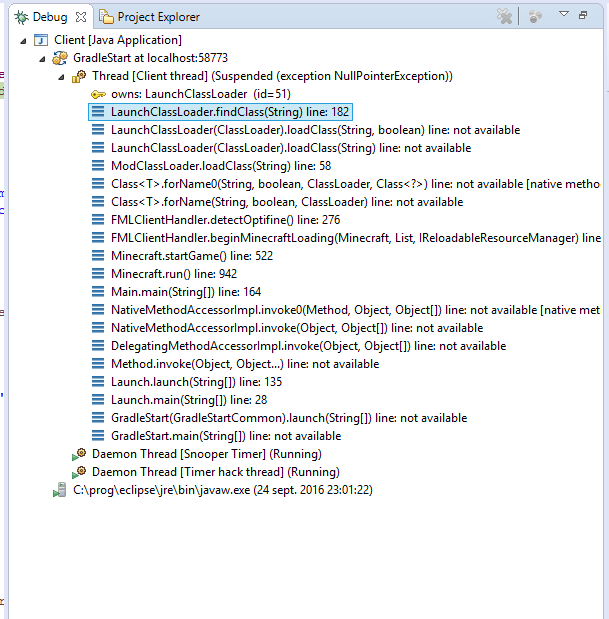
Task: Collapse the Client Java Application node
Action: tap(24, 40)
